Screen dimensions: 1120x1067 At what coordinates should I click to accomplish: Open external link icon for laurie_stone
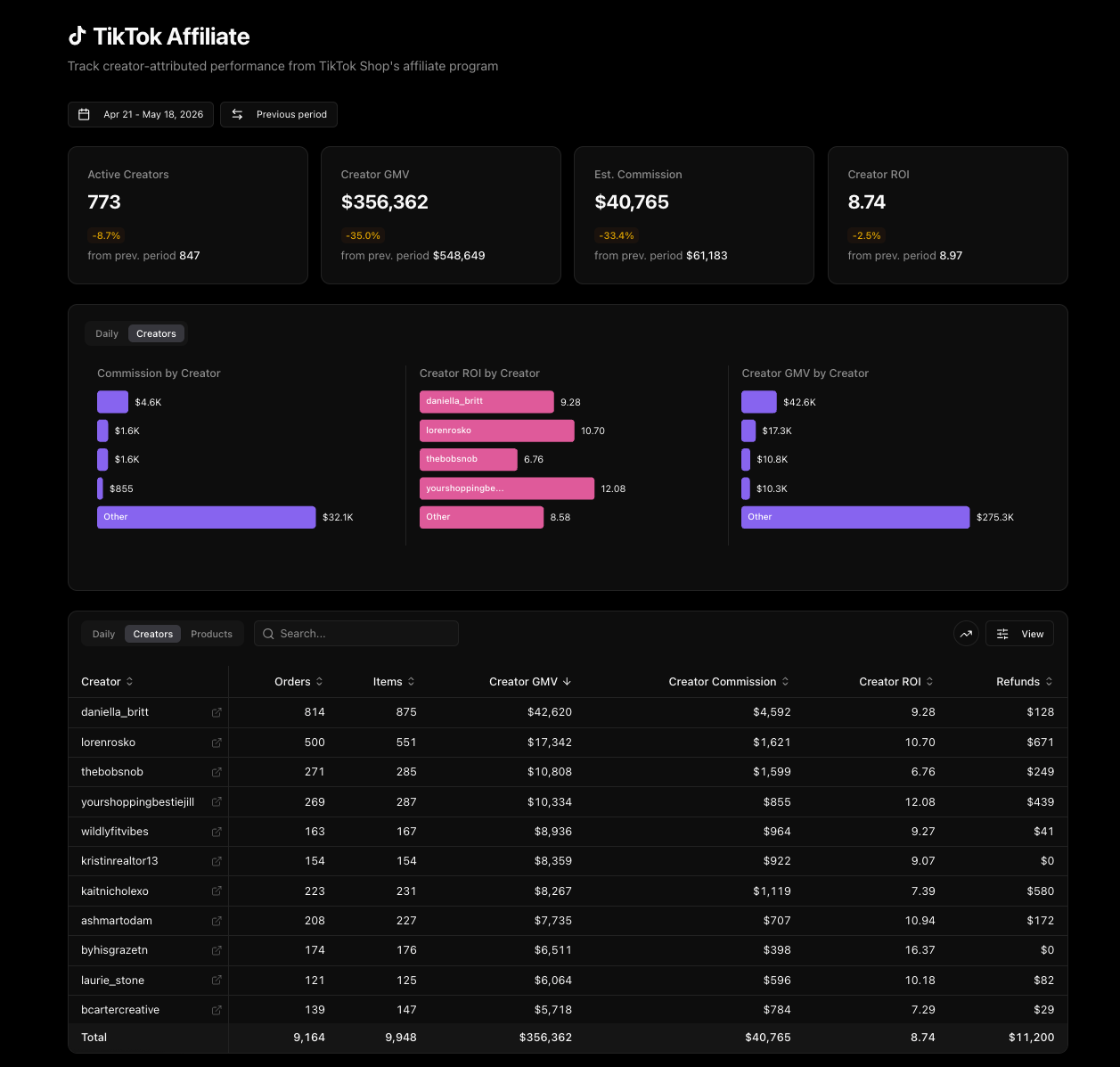[217, 981]
